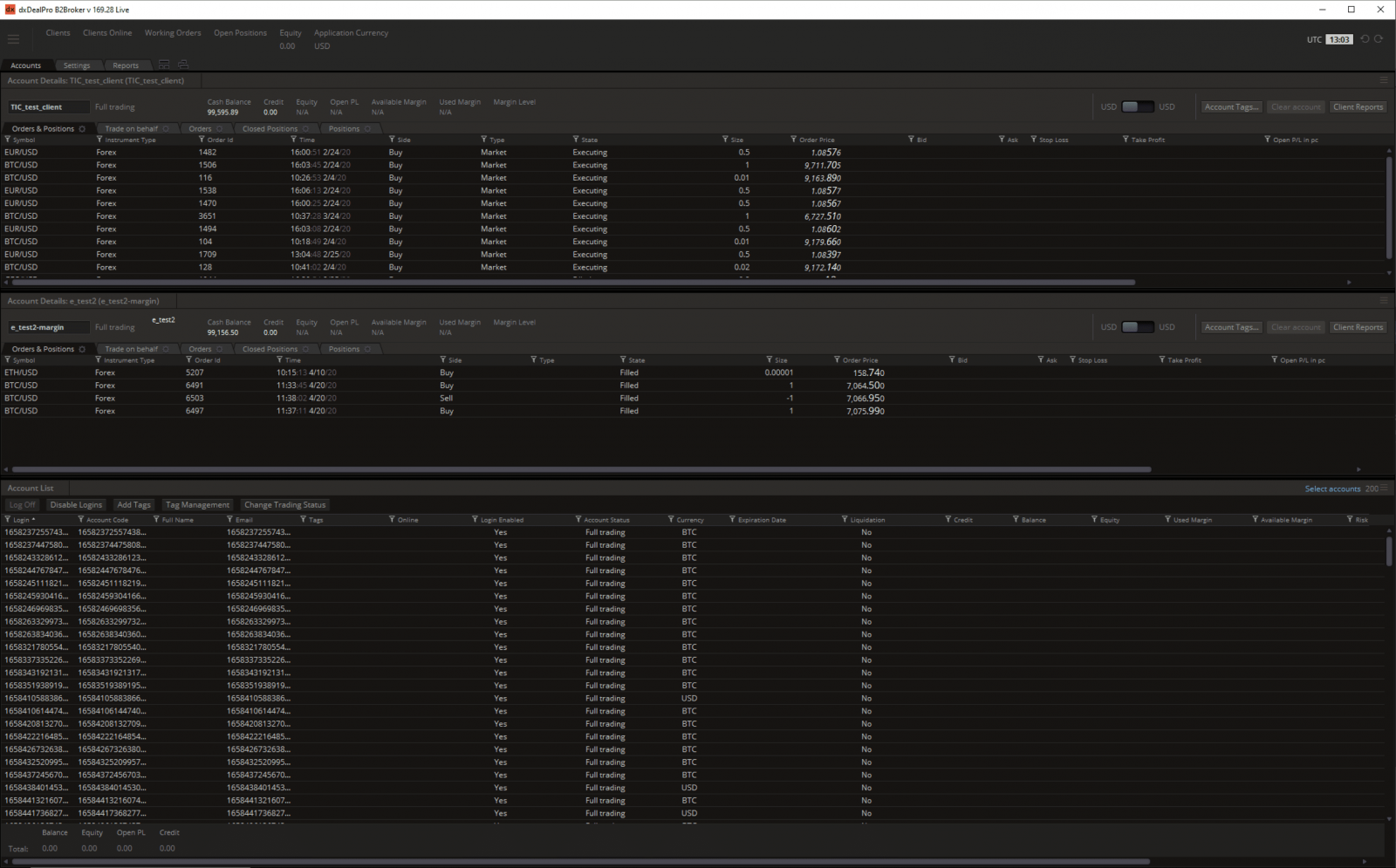This screenshot has height=868, width=1396.
Task: Click filter icon on top Symbol column
Action: (x=8, y=140)
